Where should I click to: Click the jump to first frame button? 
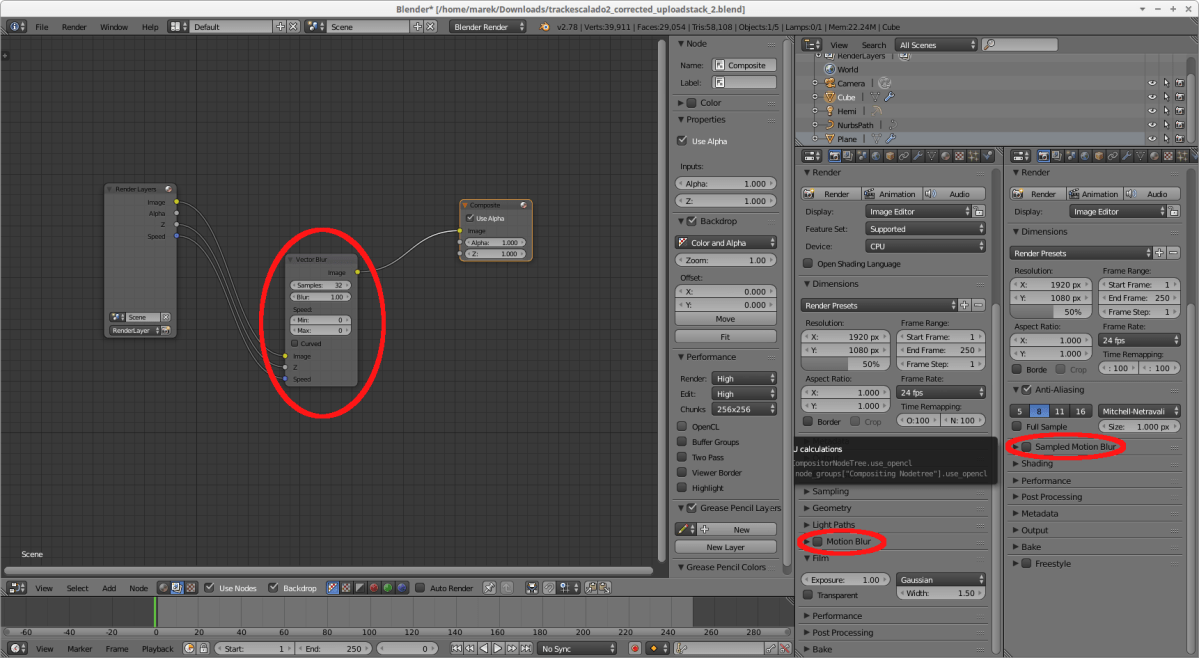[x=457, y=648]
